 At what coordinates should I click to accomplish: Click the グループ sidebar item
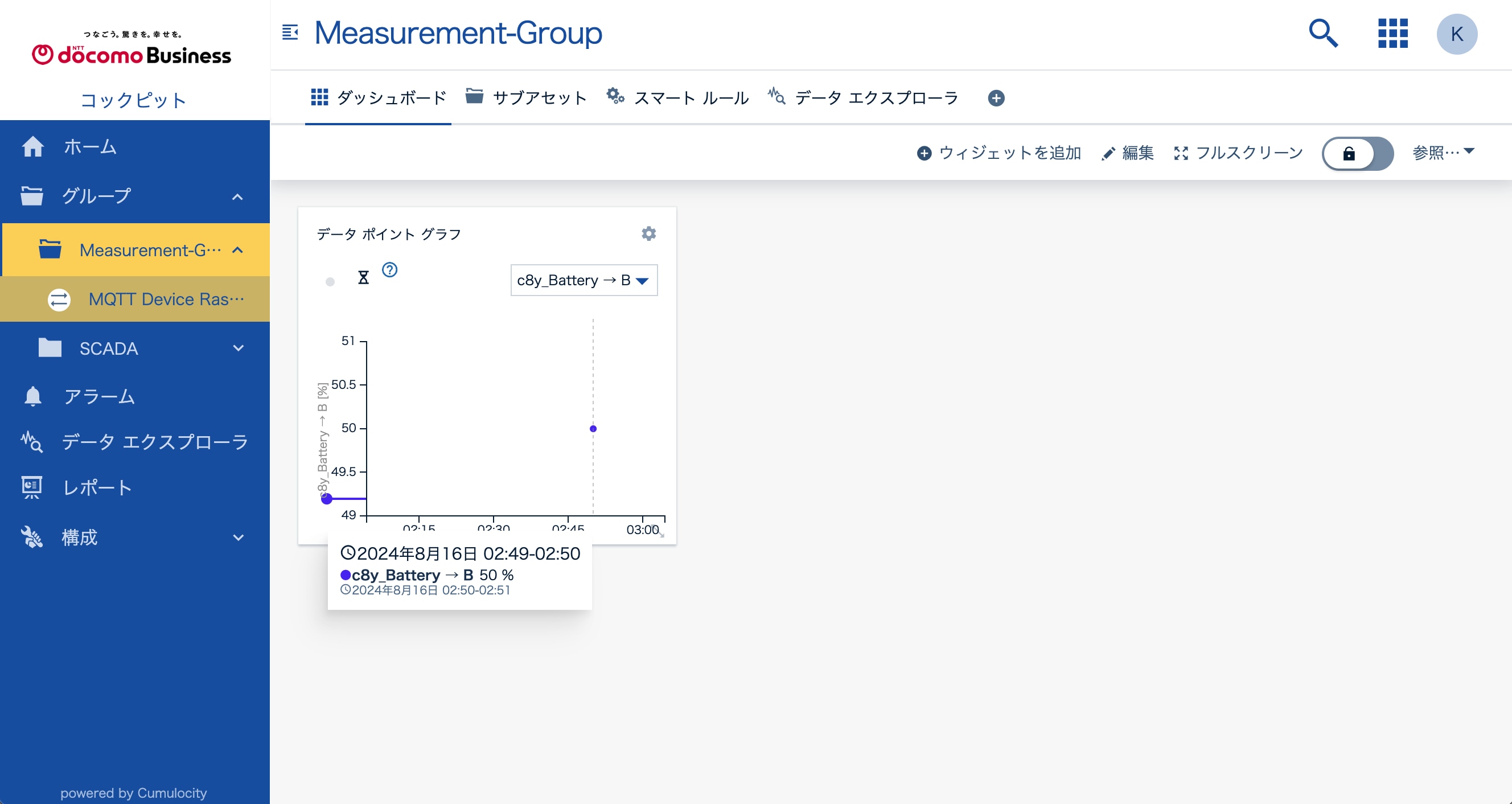coord(135,196)
